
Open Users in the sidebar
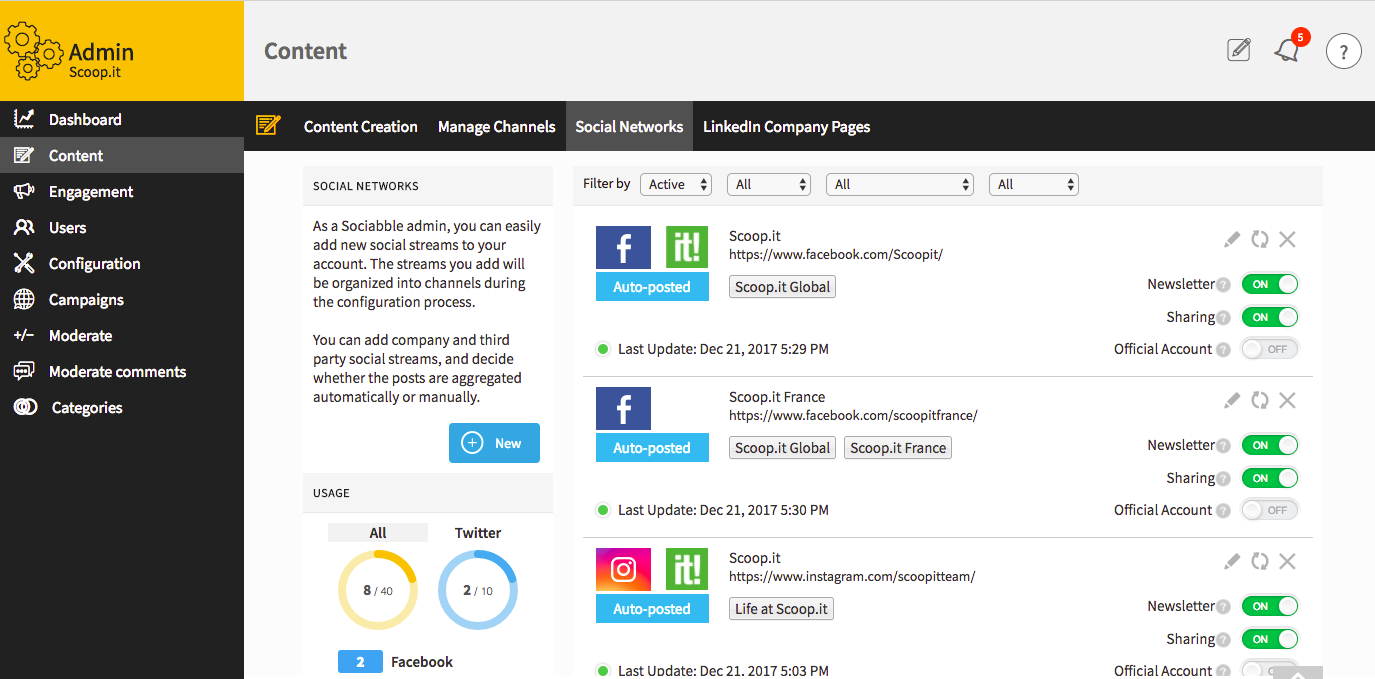[122, 227]
